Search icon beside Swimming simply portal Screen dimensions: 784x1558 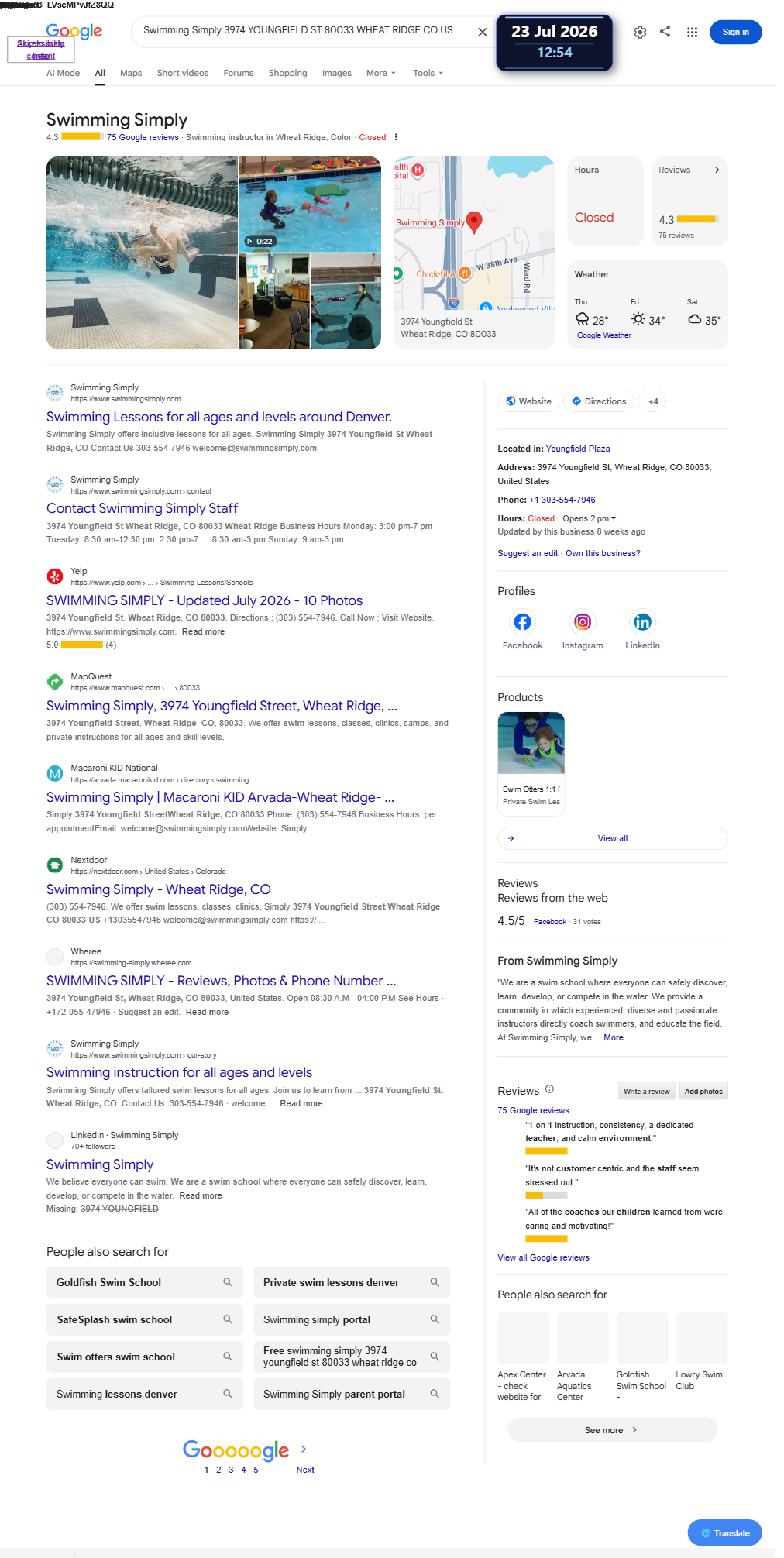(x=435, y=1319)
